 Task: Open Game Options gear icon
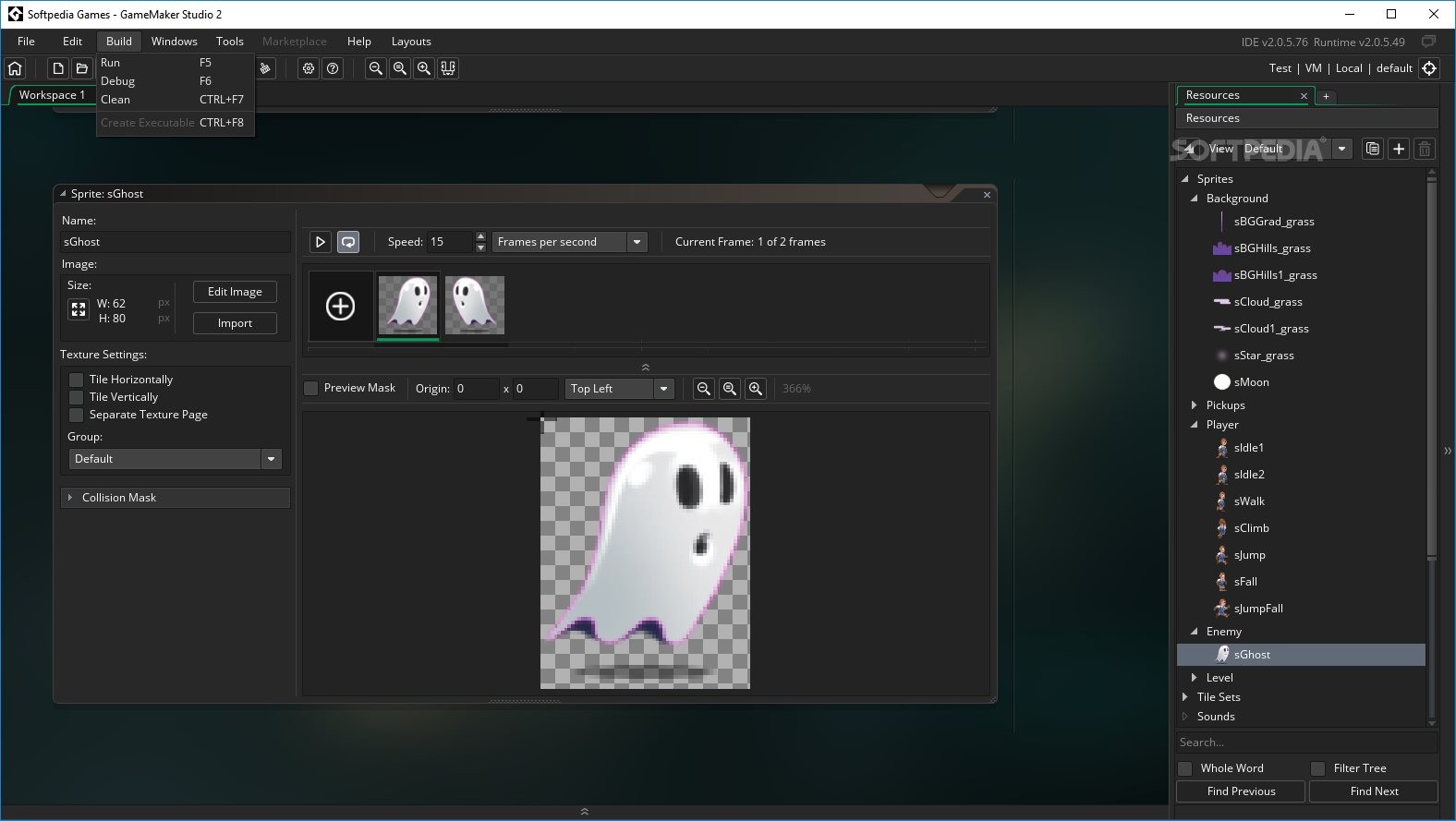click(309, 68)
